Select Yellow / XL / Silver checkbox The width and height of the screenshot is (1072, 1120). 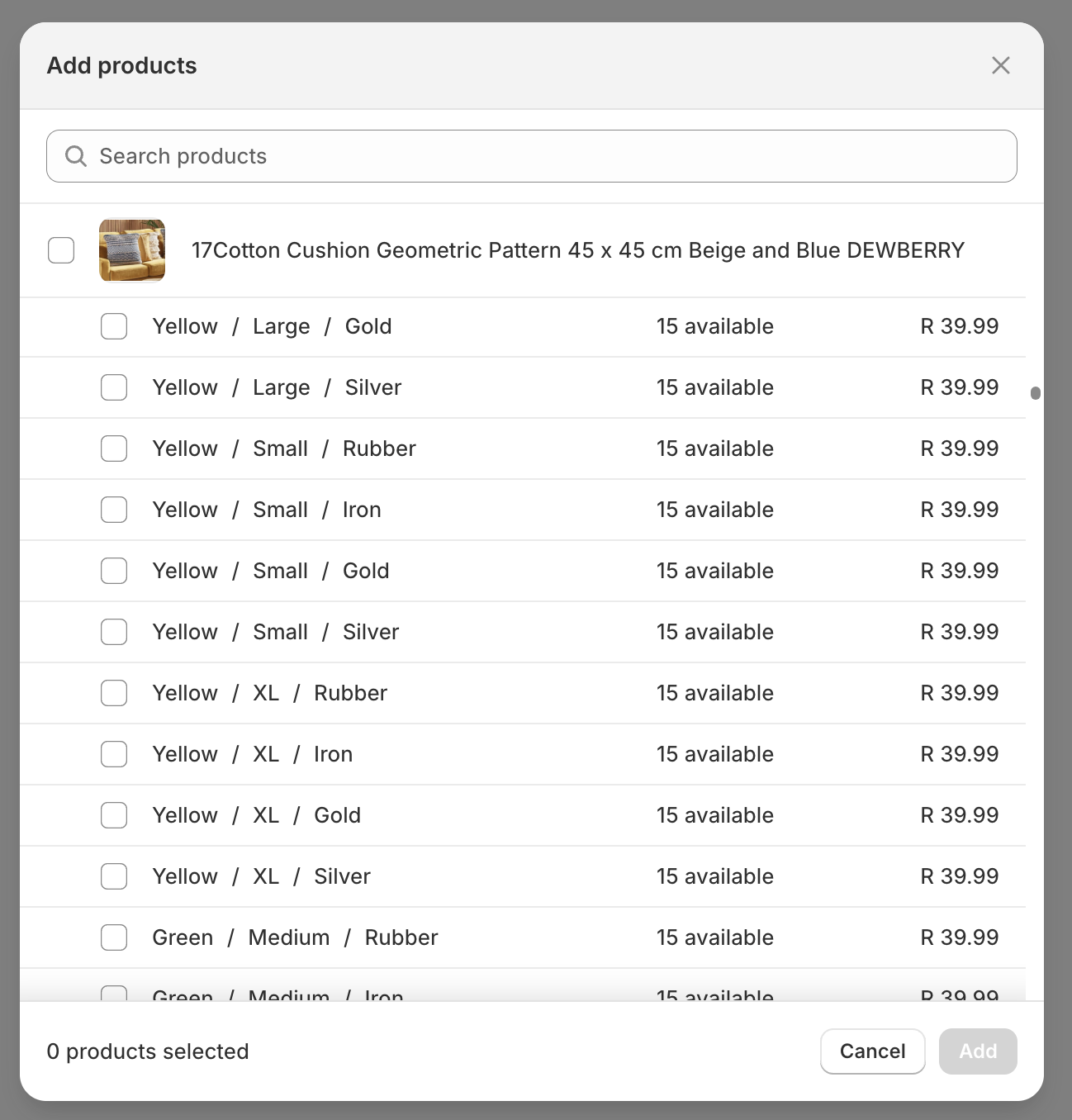point(114,876)
